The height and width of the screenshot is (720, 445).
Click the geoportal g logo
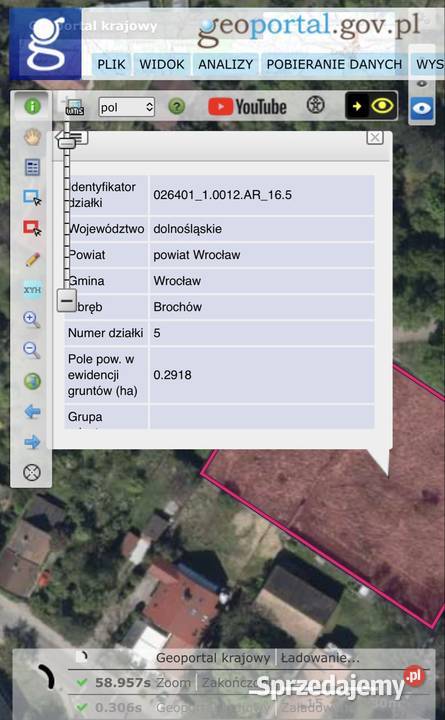click(45, 44)
